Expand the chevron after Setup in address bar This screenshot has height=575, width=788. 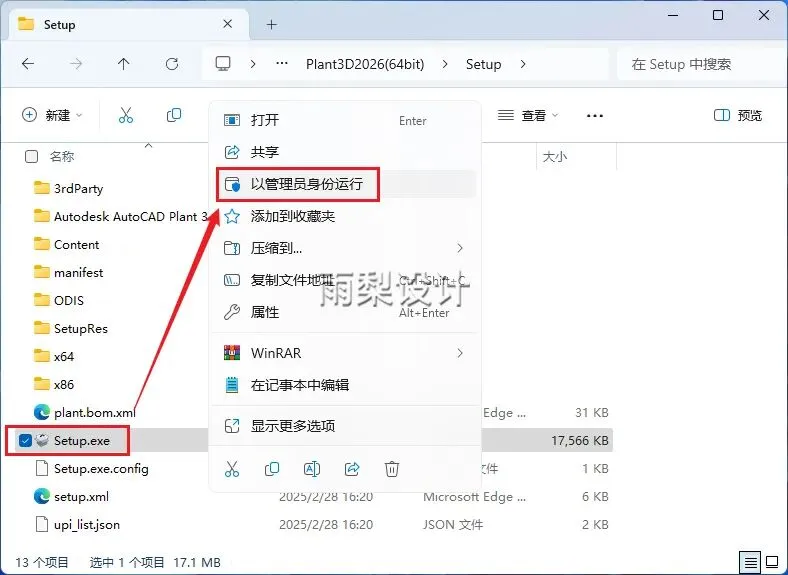[523, 64]
